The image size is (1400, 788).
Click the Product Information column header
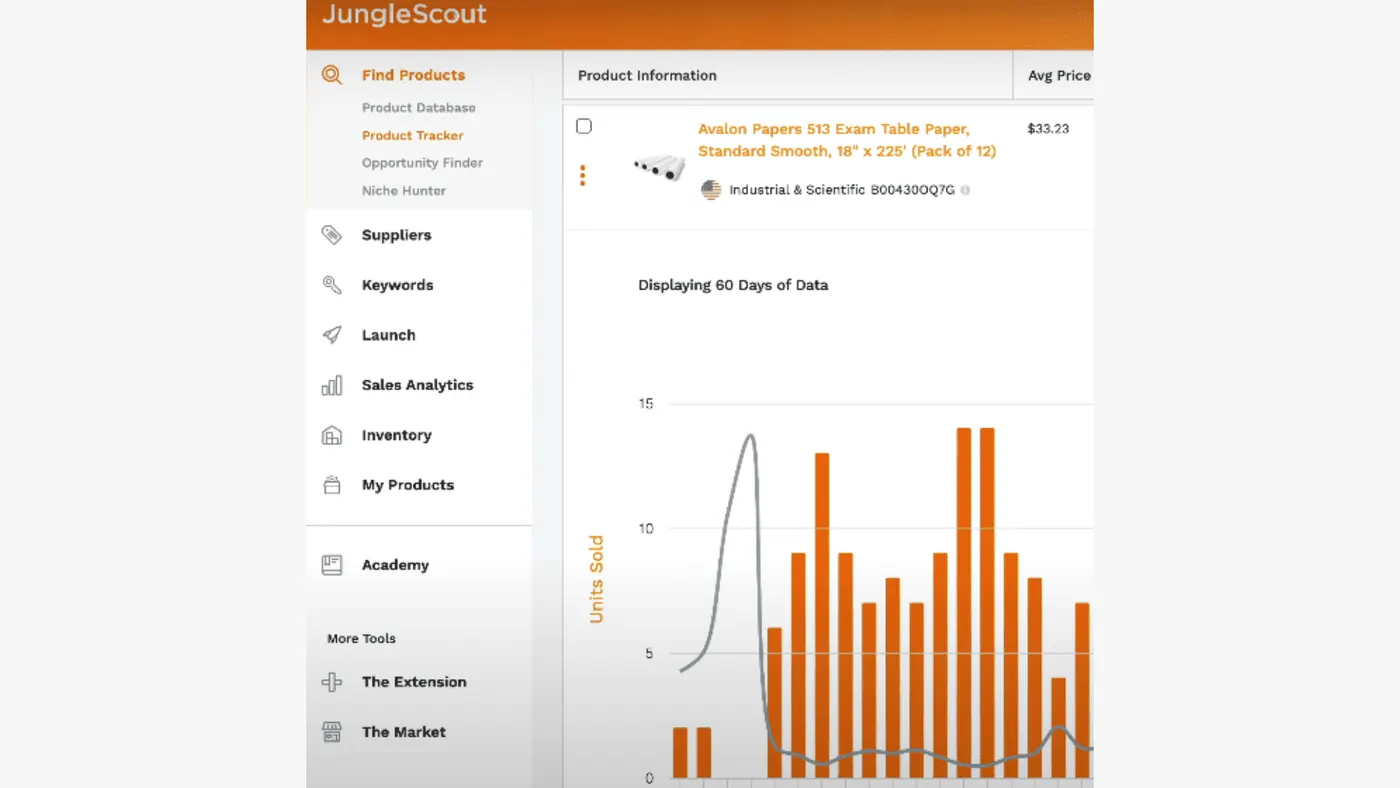[x=647, y=75]
